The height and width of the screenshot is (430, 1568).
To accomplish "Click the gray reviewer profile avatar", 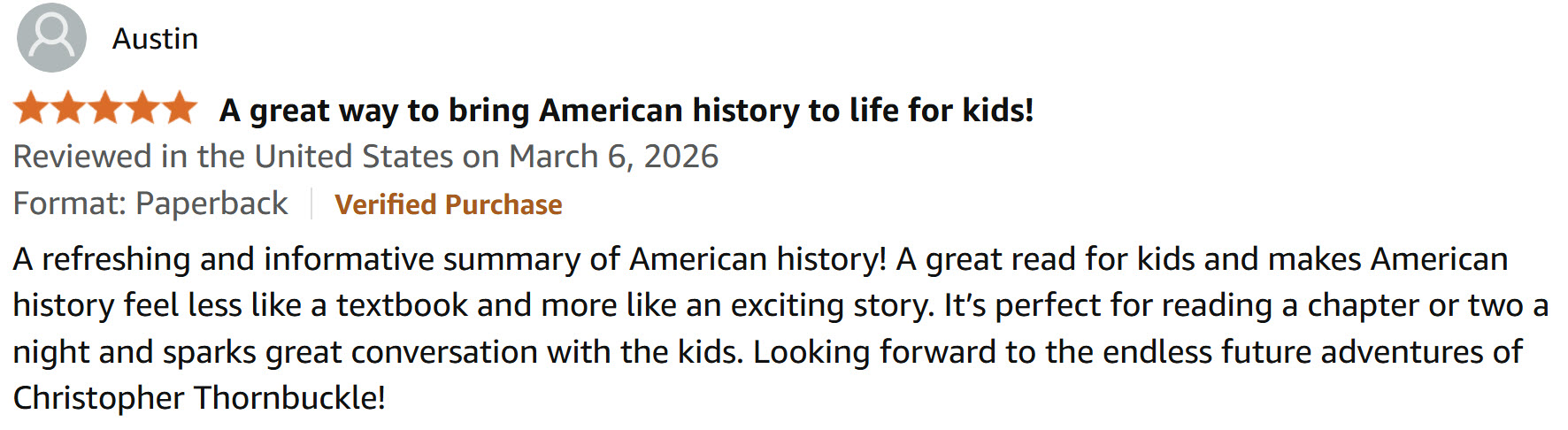I will pyautogui.click(x=51, y=38).
